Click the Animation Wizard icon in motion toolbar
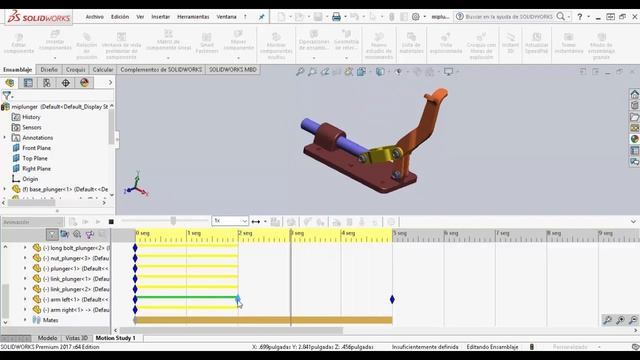 point(291,222)
